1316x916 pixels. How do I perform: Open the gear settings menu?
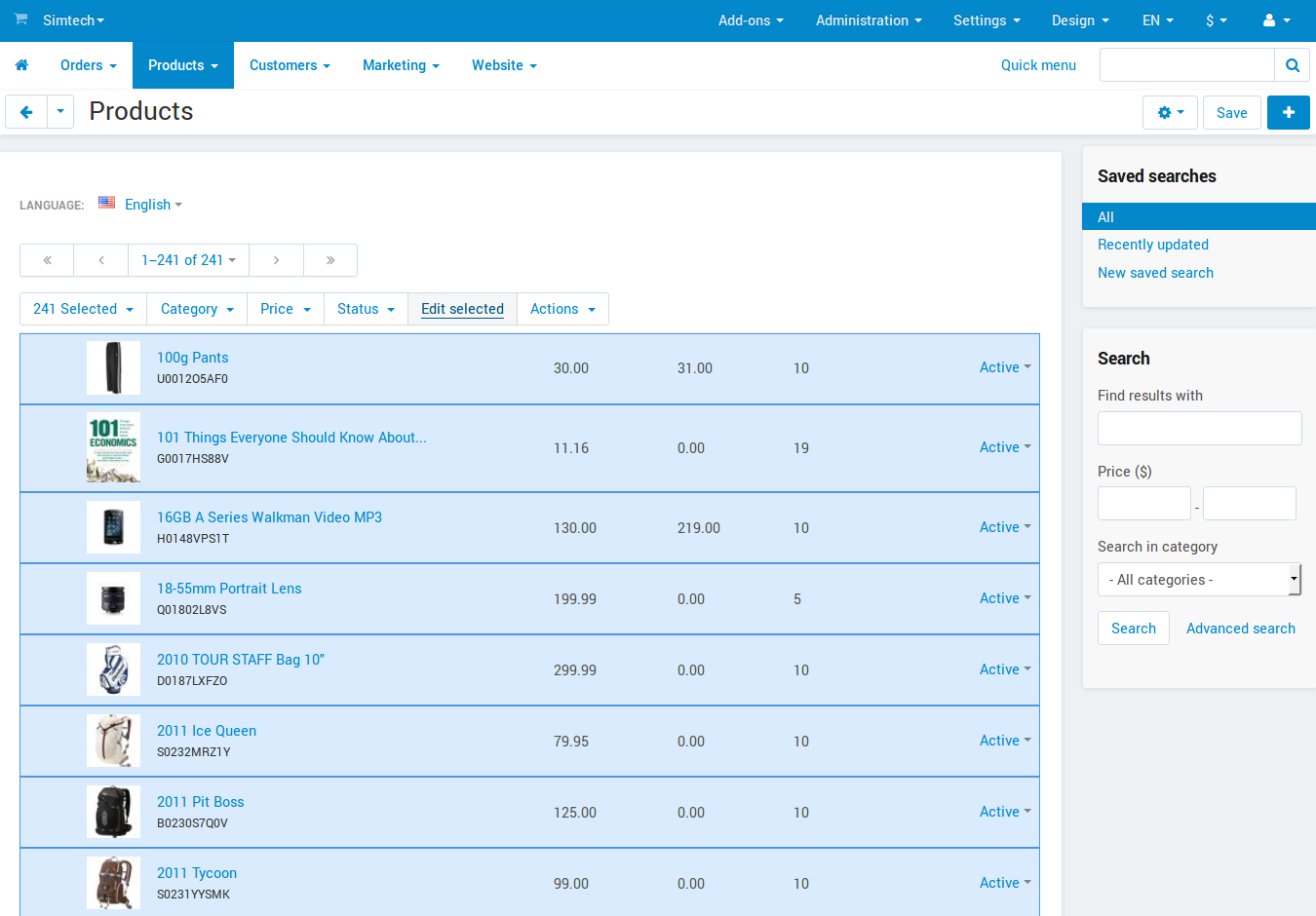(1170, 113)
